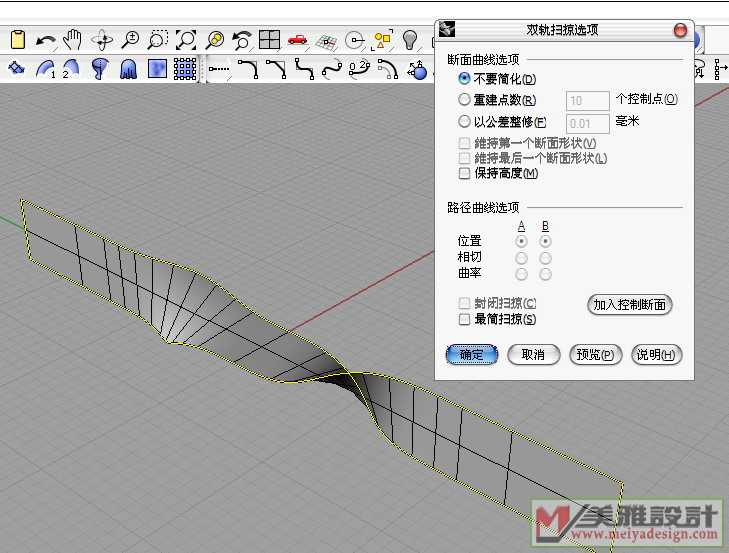Click the light bulb icon
Screen dimensions: 729x553
coord(410,40)
